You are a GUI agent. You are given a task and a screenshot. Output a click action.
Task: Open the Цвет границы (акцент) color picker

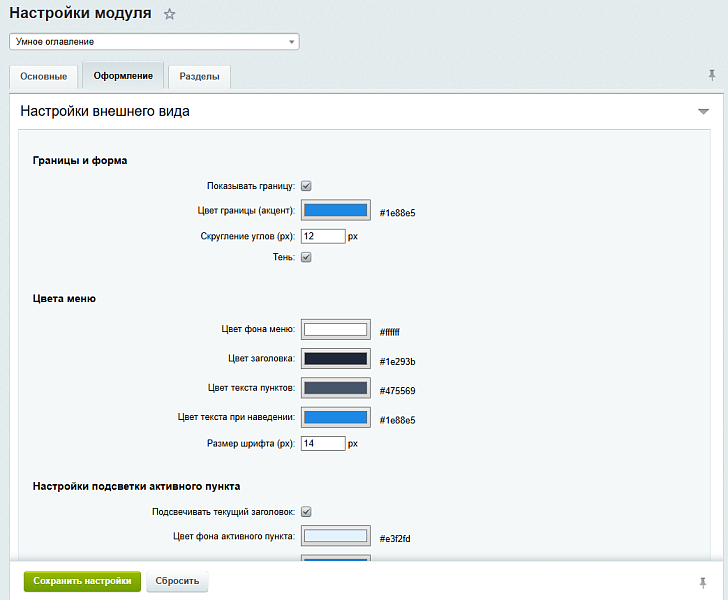click(335, 211)
